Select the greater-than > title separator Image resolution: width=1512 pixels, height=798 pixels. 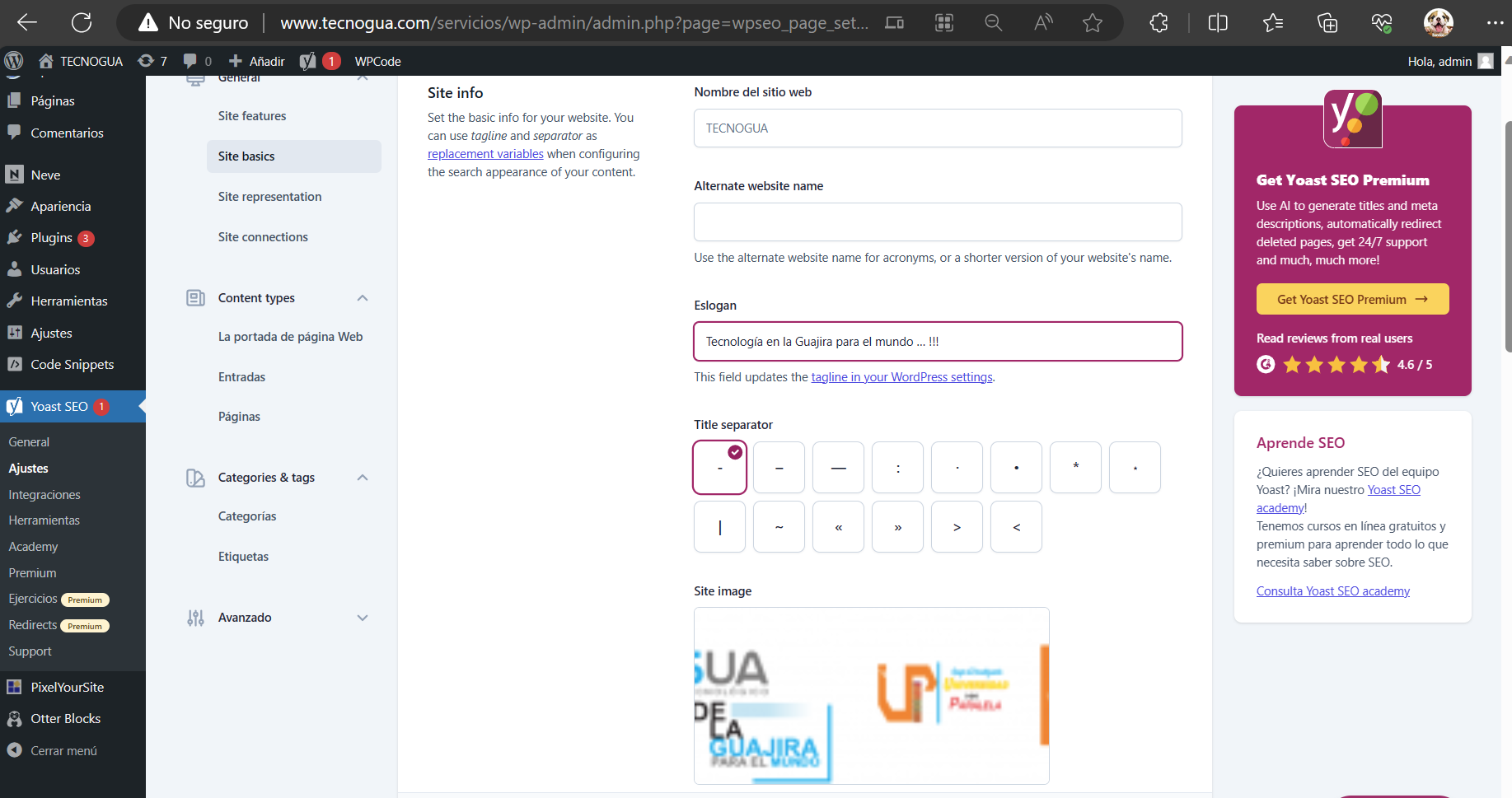[957, 527]
